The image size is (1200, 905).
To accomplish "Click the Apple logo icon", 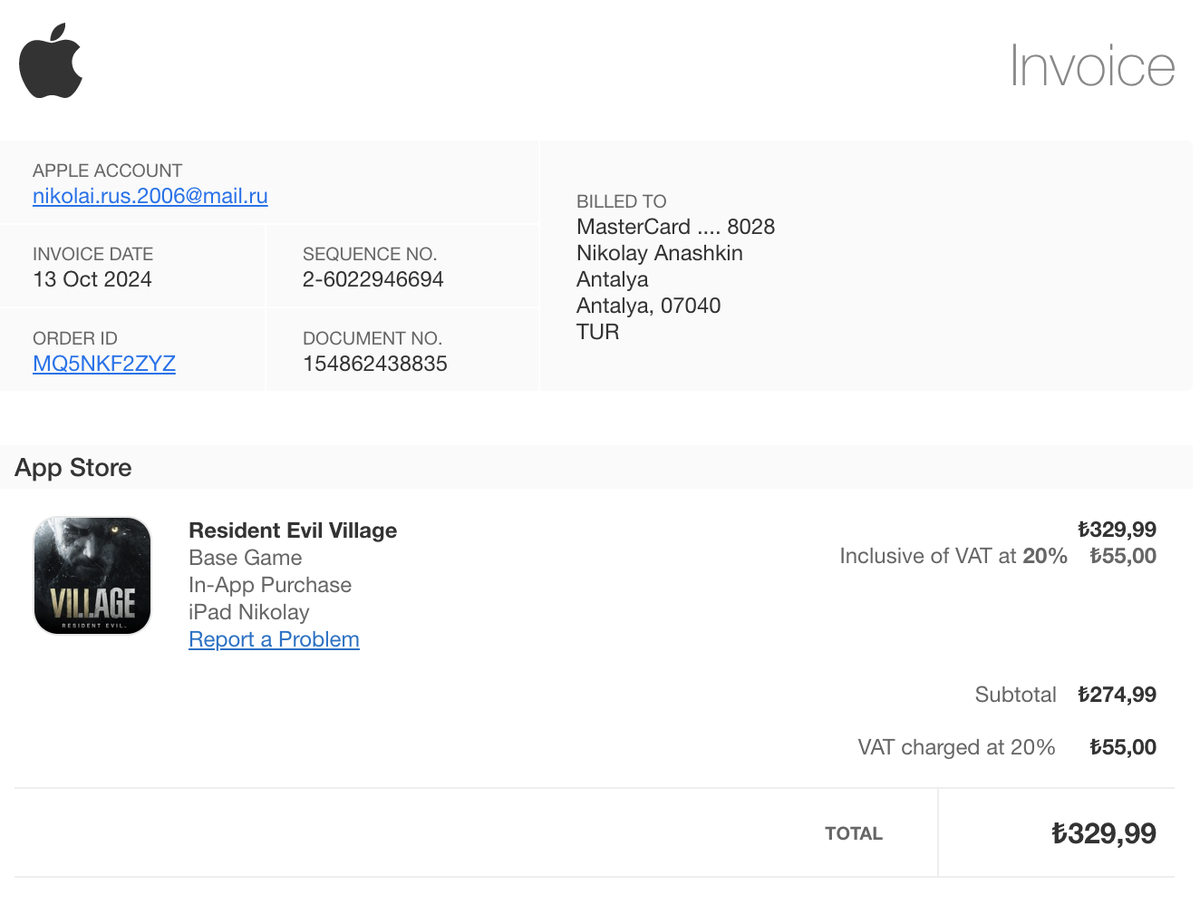I will (x=51, y=61).
